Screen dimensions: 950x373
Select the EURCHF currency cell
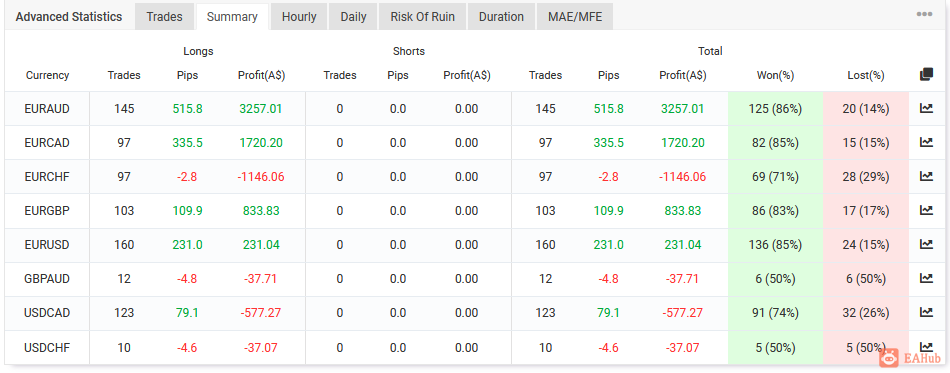[x=47, y=177]
